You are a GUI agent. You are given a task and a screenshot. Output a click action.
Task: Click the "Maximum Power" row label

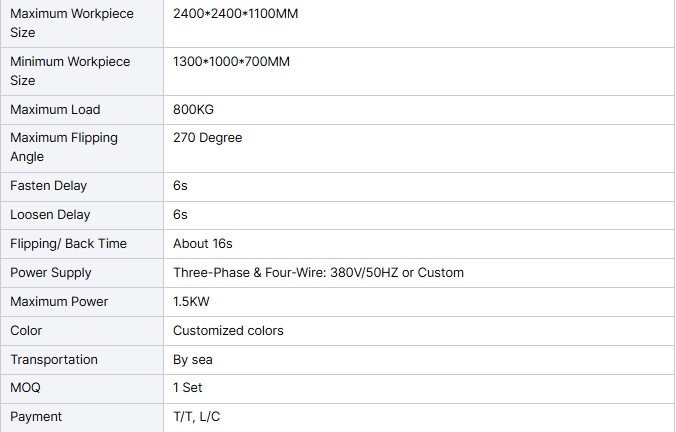(59, 302)
